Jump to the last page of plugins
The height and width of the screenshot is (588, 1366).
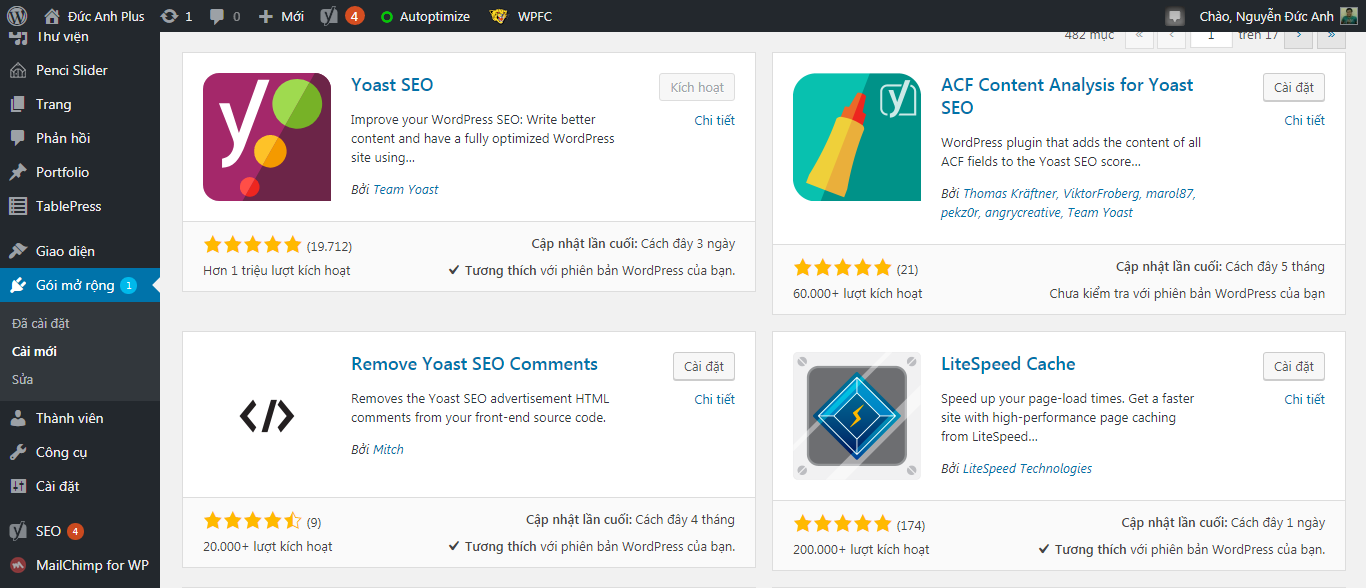(x=1330, y=35)
